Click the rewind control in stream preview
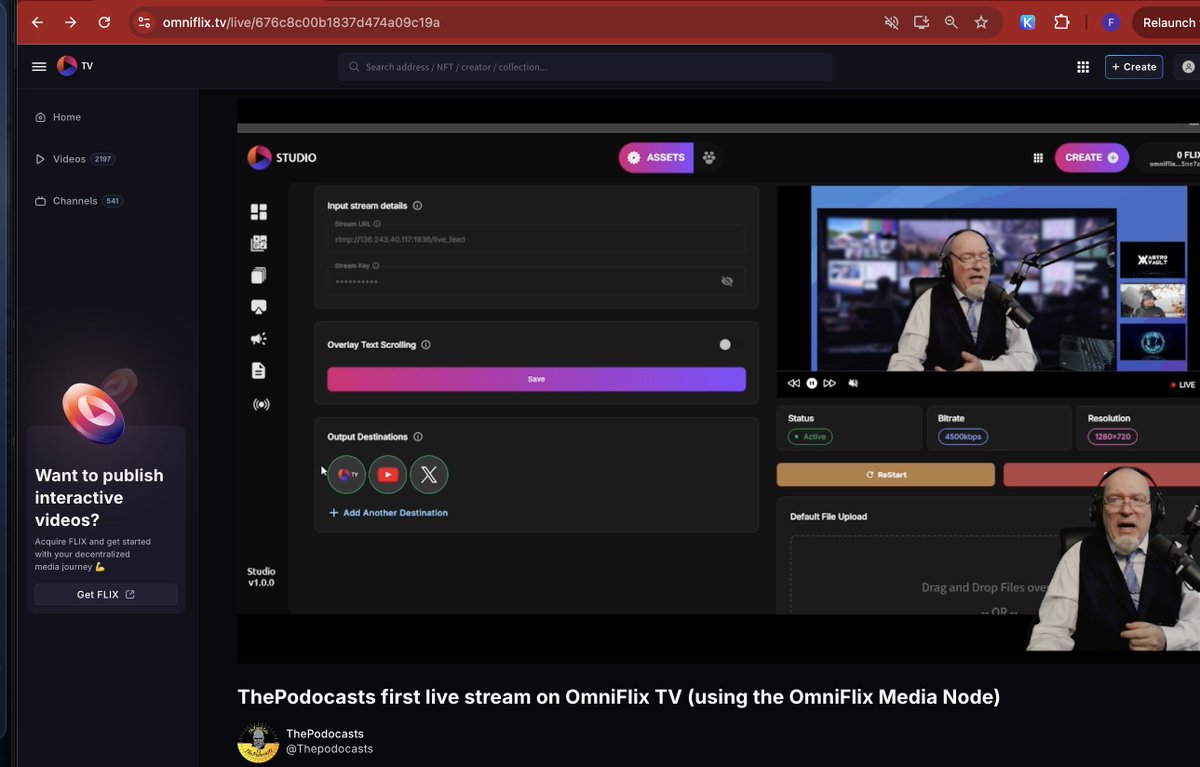The width and height of the screenshot is (1200, 767). click(793, 383)
